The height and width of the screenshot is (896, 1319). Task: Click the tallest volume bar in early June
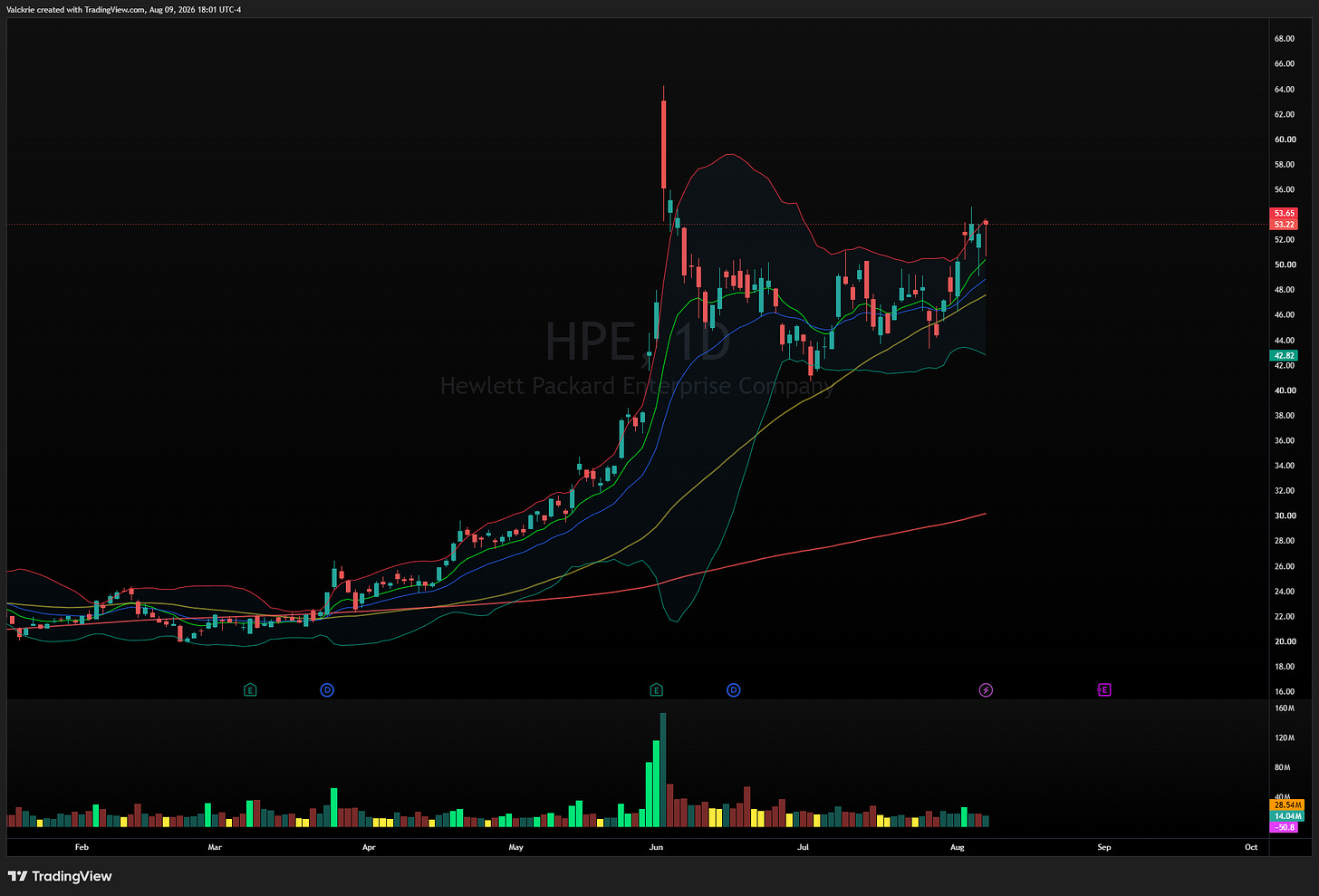pyautogui.click(x=663, y=769)
